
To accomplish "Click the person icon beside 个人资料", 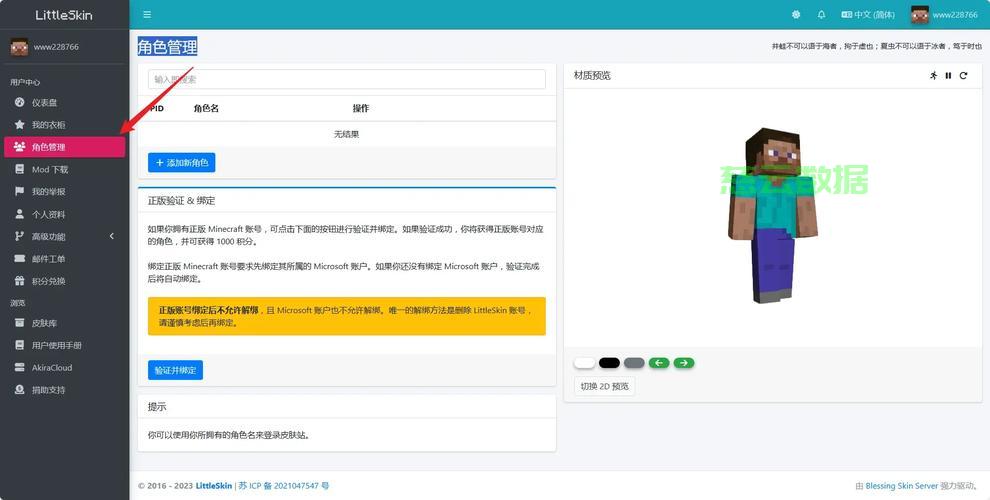I will (x=20, y=214).
